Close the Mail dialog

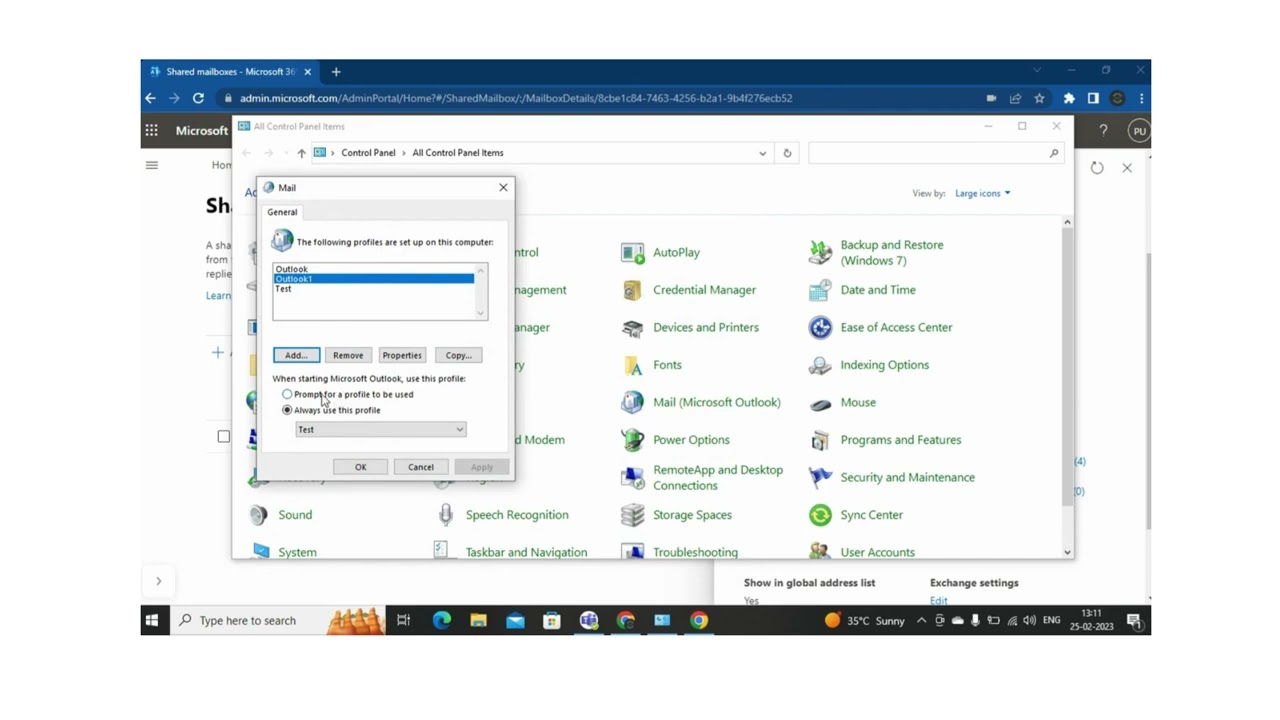[x=503, y=187]
